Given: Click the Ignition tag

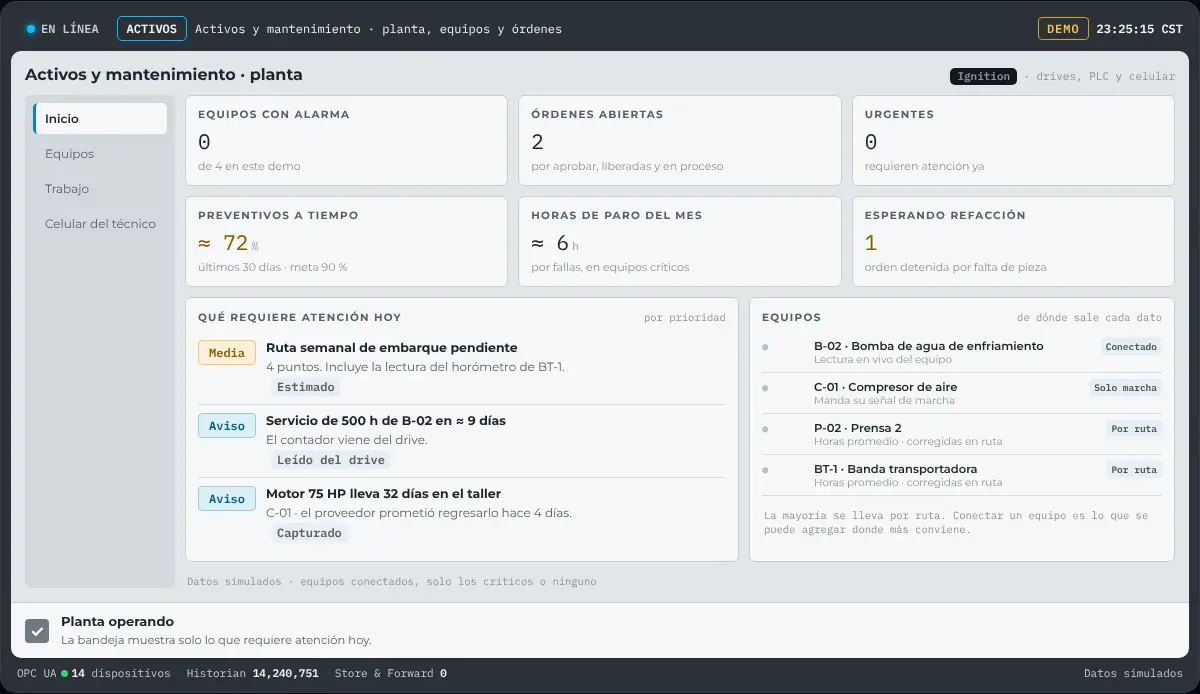Looking at the screenshot, I should point(983,76).
